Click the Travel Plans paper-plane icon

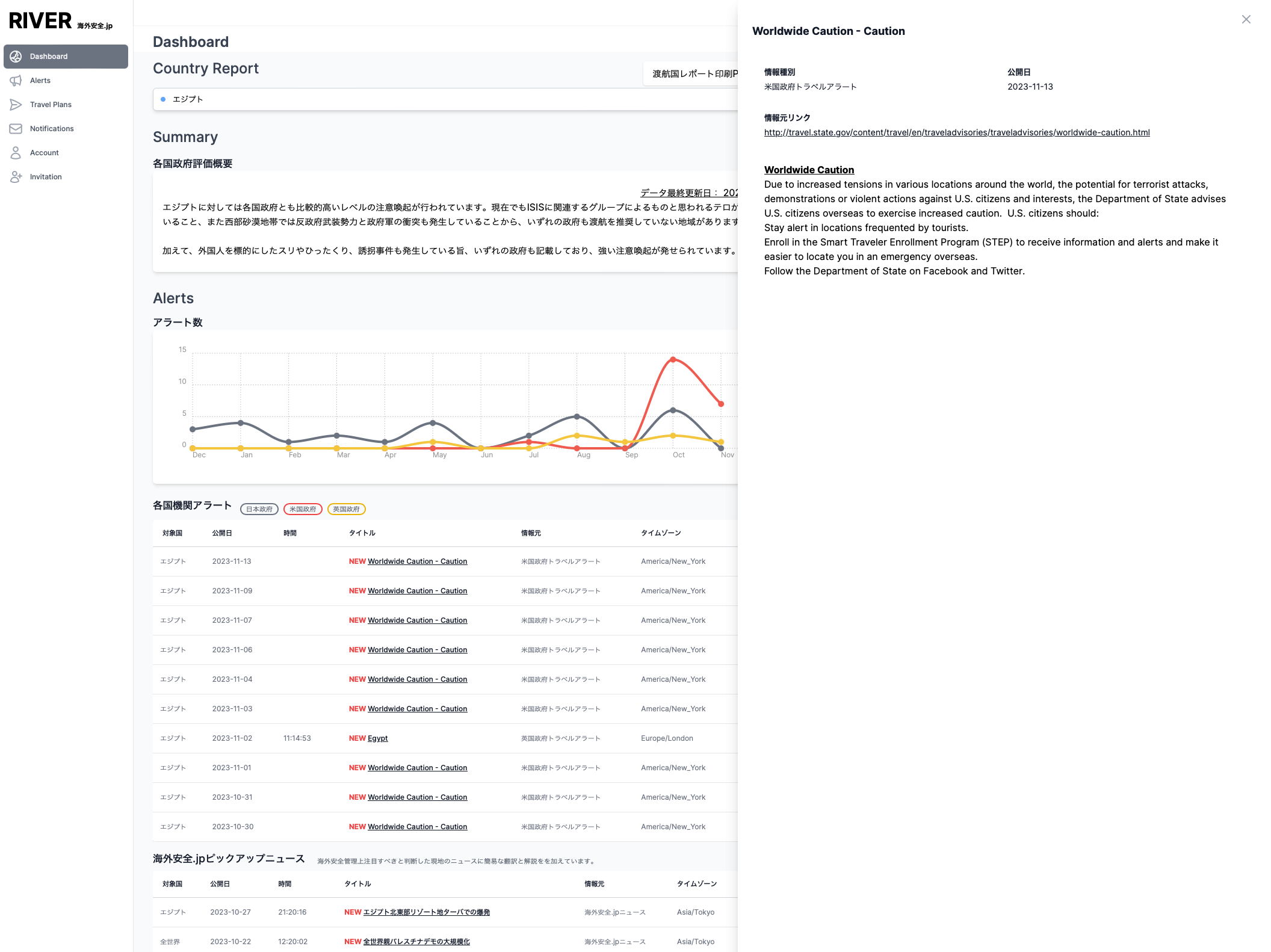(x=16, y=105)
